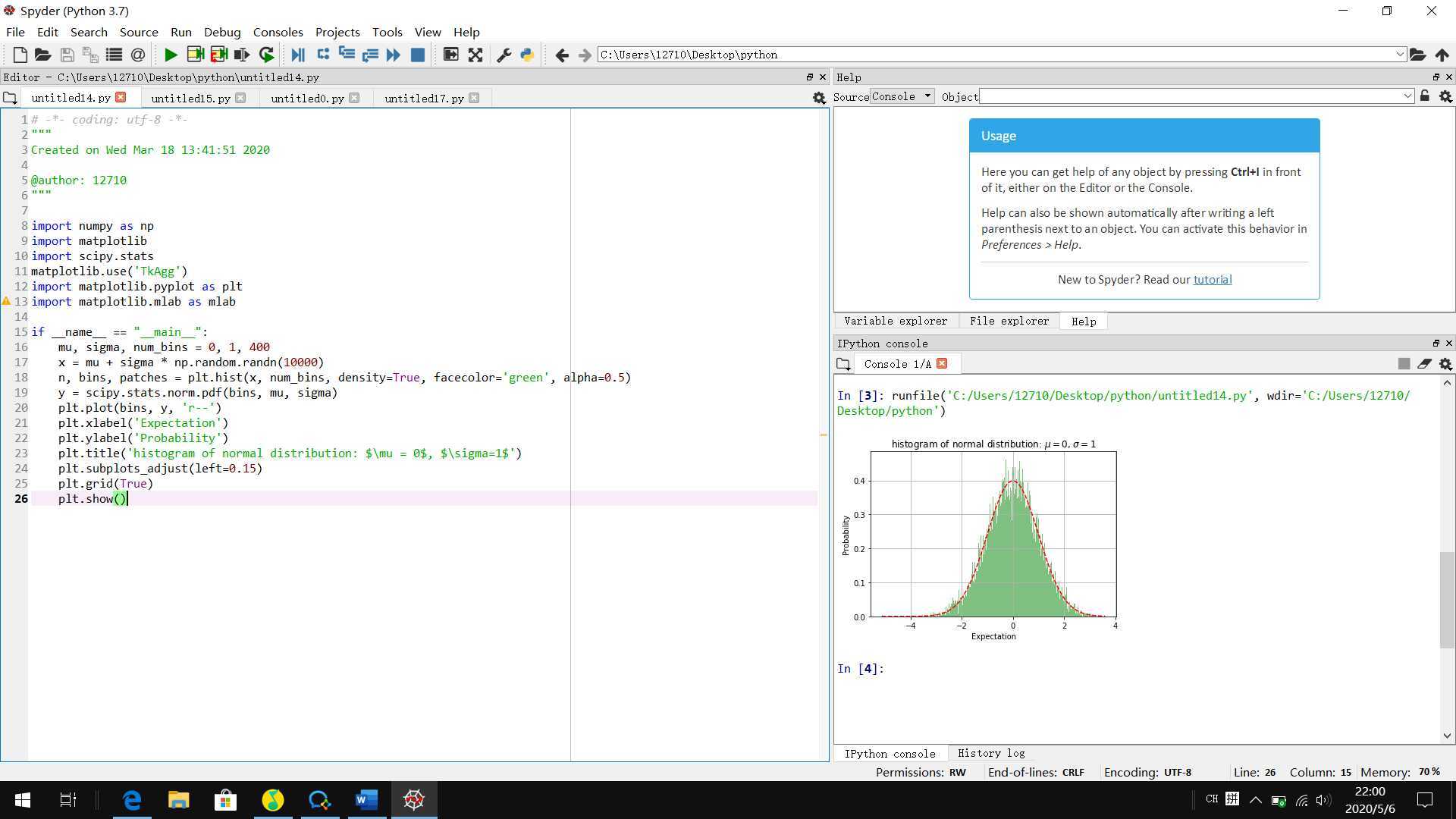Open the PYTHONPATH manager
Image resolution: width=1456 pixels, height=819 pixels.
tap(527, 55)
